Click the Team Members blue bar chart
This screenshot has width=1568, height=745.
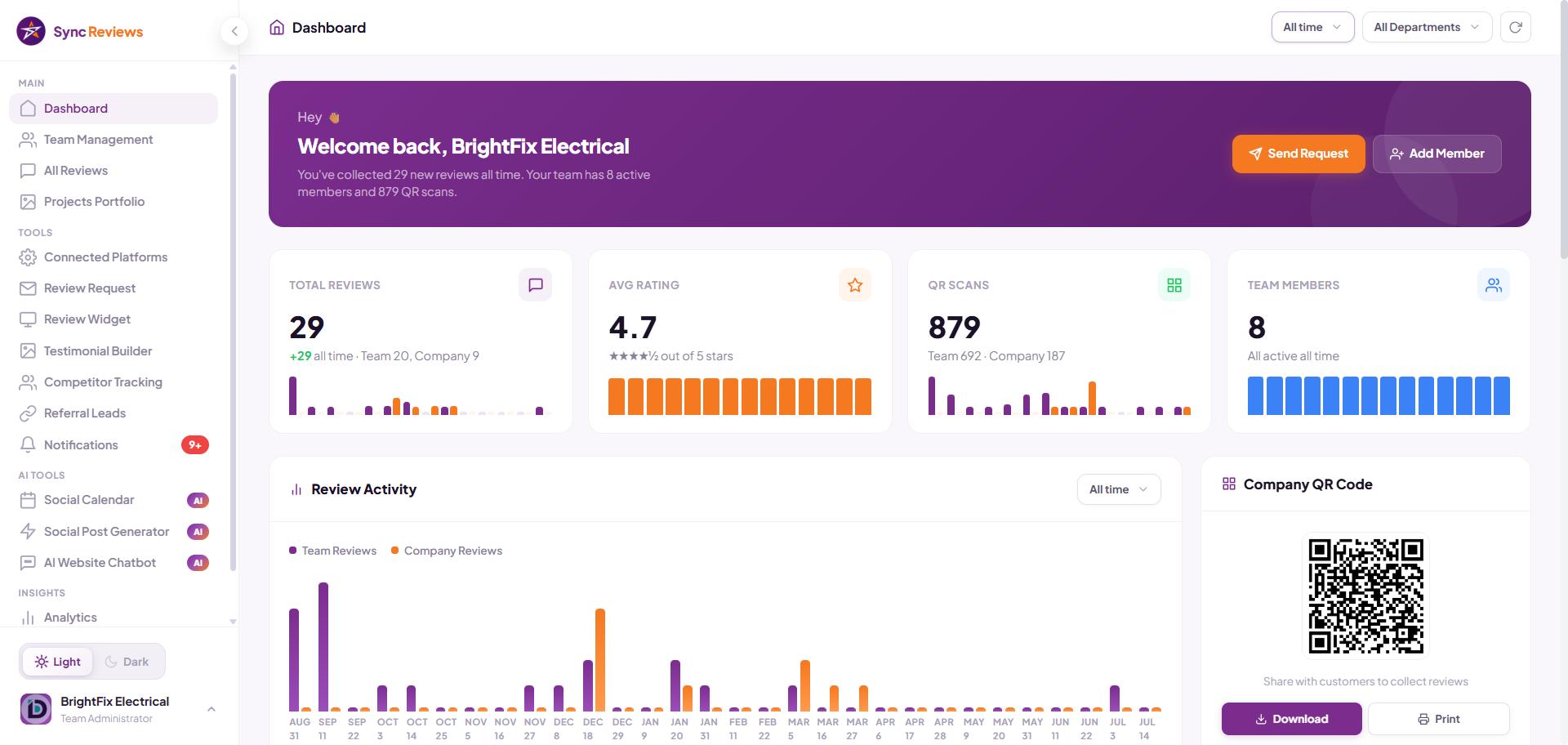point(1379,396)
